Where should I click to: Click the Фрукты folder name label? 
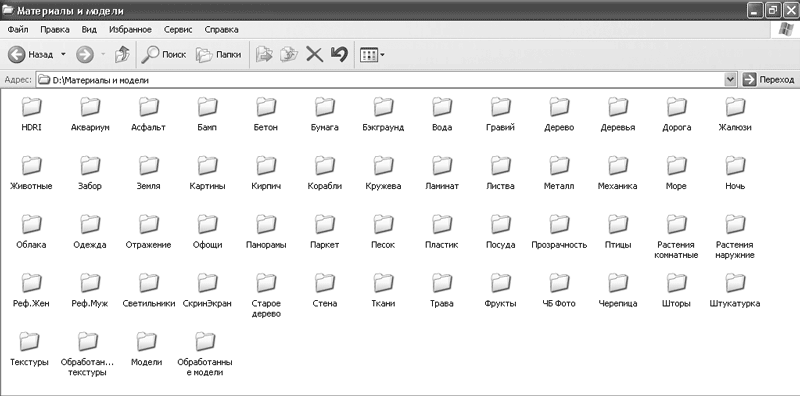[x=501, y=304]
